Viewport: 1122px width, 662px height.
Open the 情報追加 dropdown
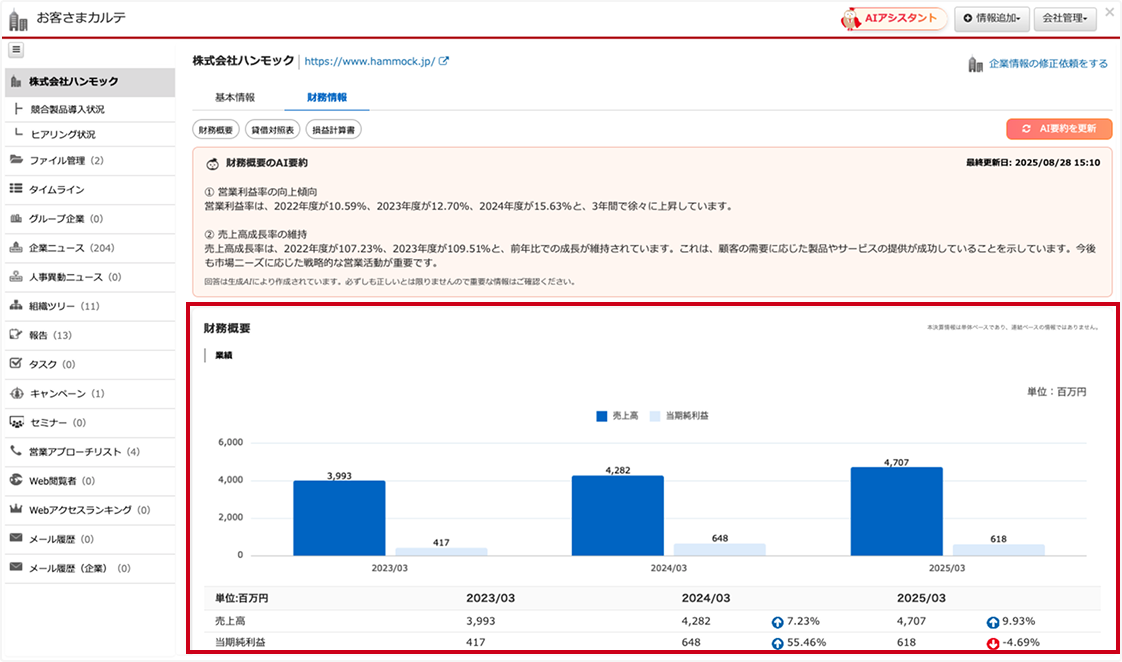tap(990, 18)
